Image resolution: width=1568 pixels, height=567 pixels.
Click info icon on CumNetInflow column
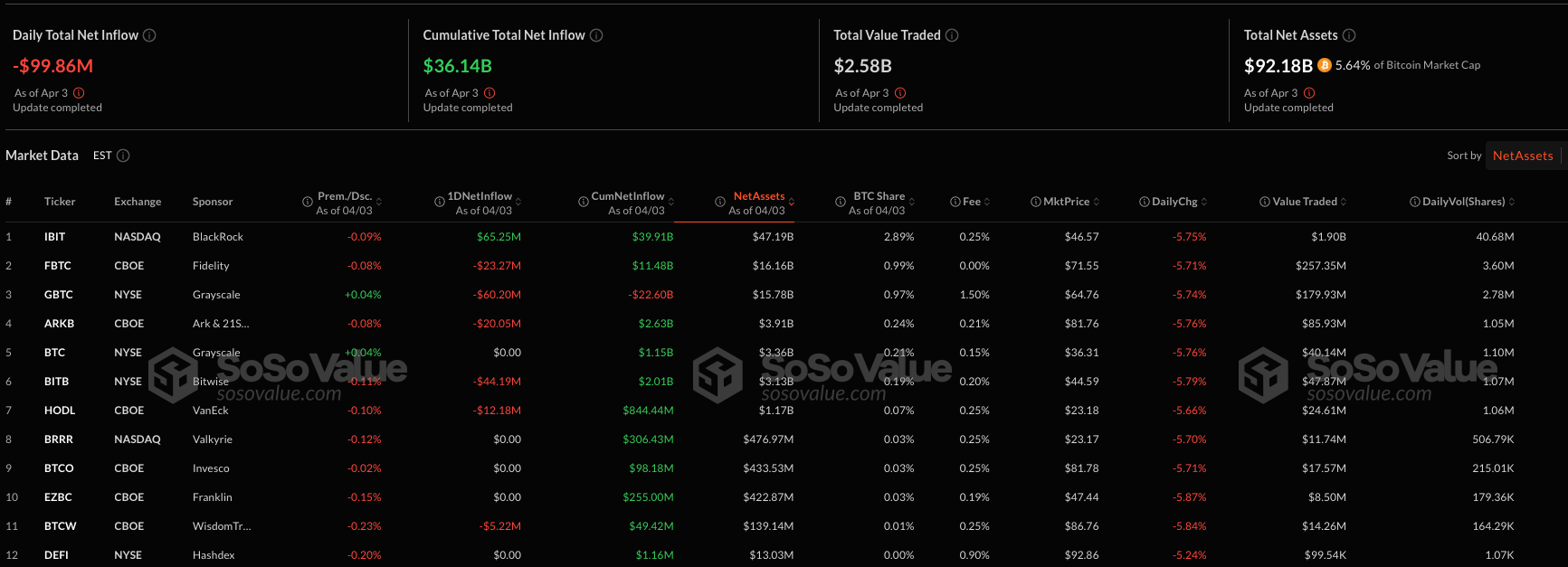click(584, 202)
